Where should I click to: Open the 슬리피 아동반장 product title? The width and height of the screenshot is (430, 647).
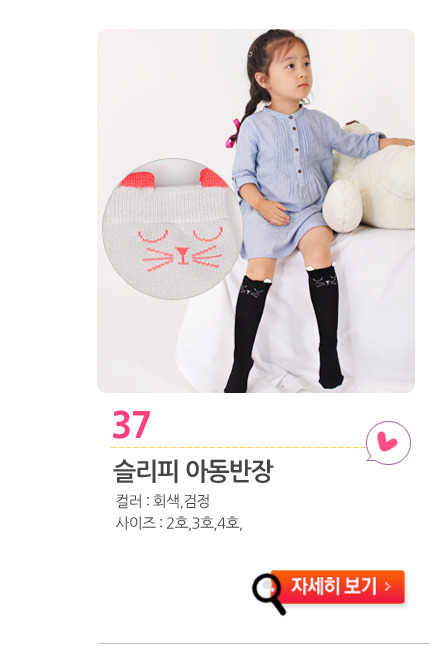pos(193,471)
